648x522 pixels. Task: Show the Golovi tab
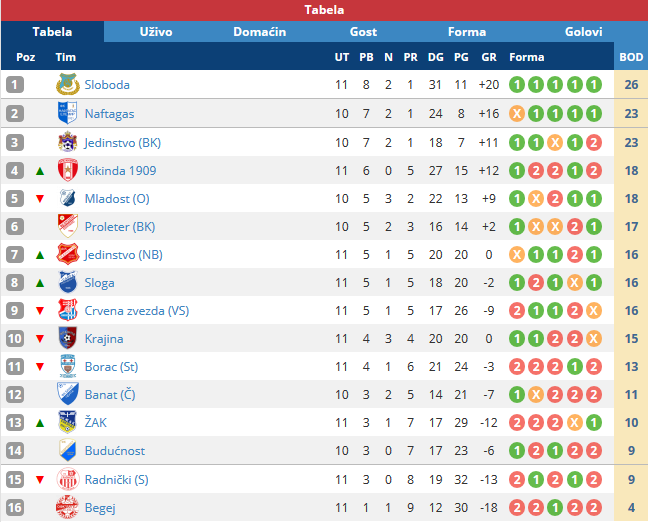point(583,32)
